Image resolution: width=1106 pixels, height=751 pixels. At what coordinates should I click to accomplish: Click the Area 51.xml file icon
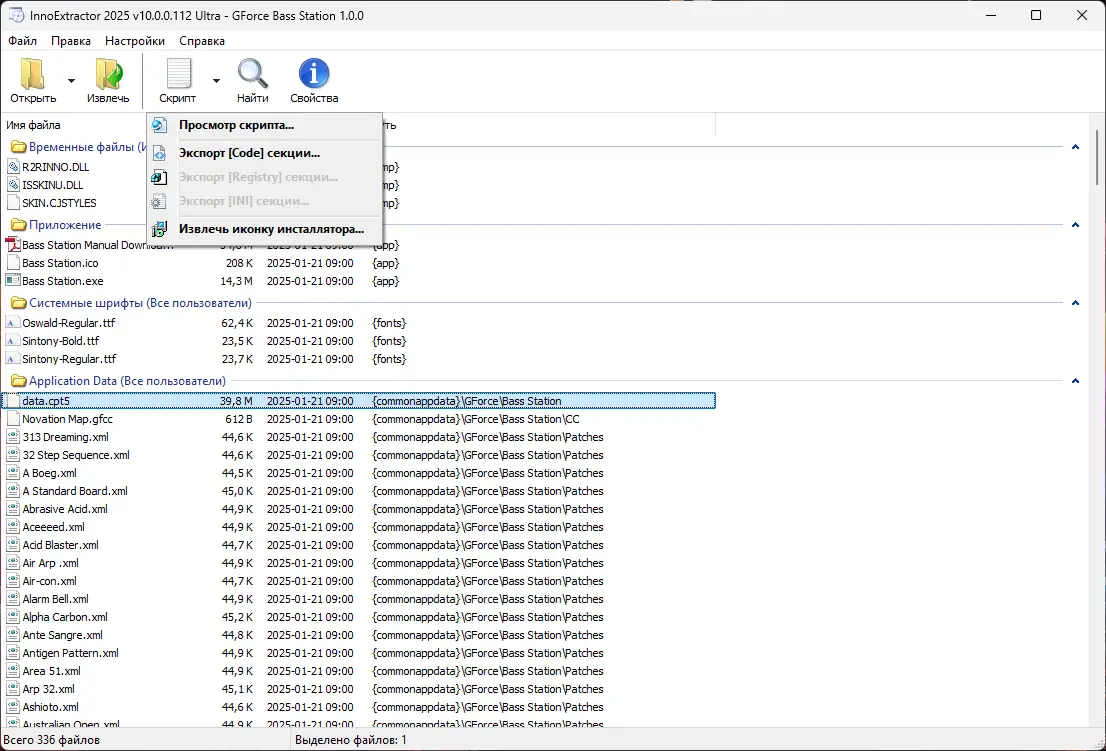[13, 671]
